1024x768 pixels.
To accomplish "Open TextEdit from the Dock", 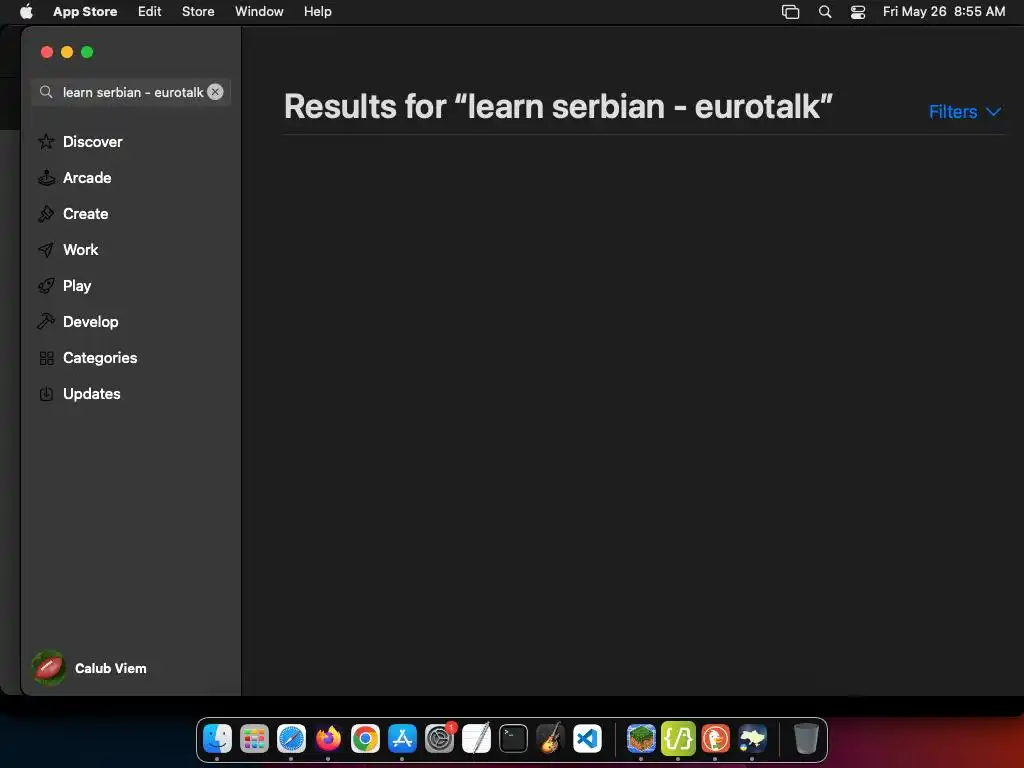I will [x=477, y=739].
